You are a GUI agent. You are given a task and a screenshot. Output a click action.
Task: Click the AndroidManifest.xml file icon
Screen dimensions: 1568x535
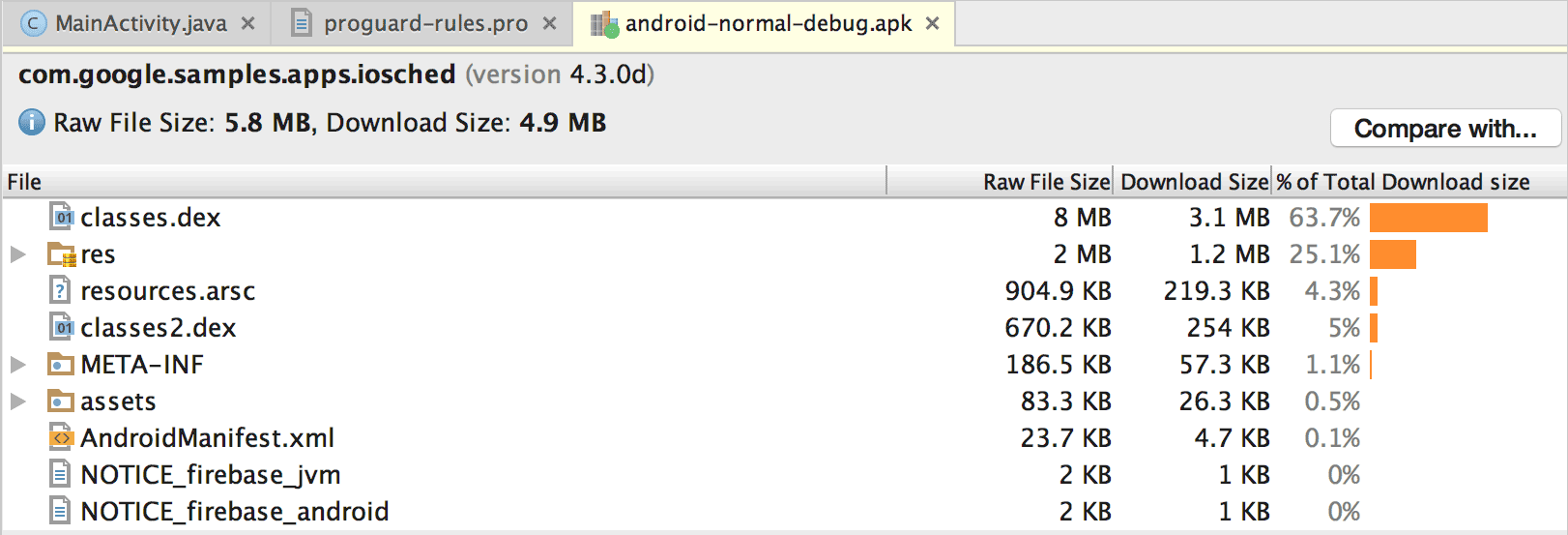click(x=61, y=437)
